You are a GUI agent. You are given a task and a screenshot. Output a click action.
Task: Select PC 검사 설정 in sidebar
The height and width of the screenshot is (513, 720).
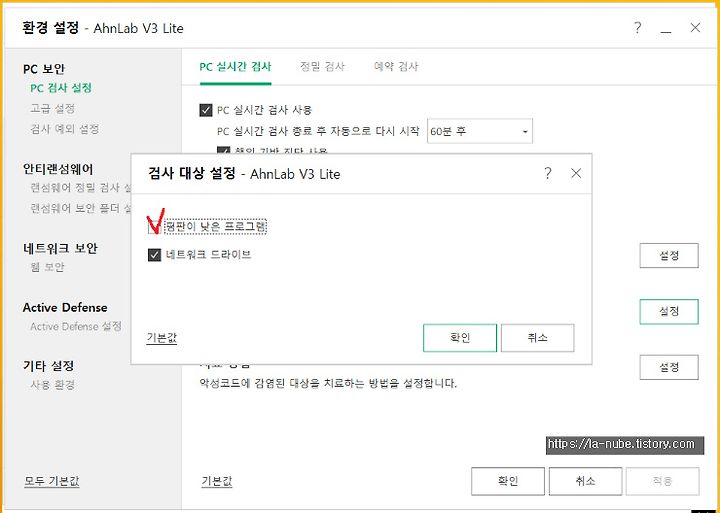pyautogui.click(x=61, y=88)
